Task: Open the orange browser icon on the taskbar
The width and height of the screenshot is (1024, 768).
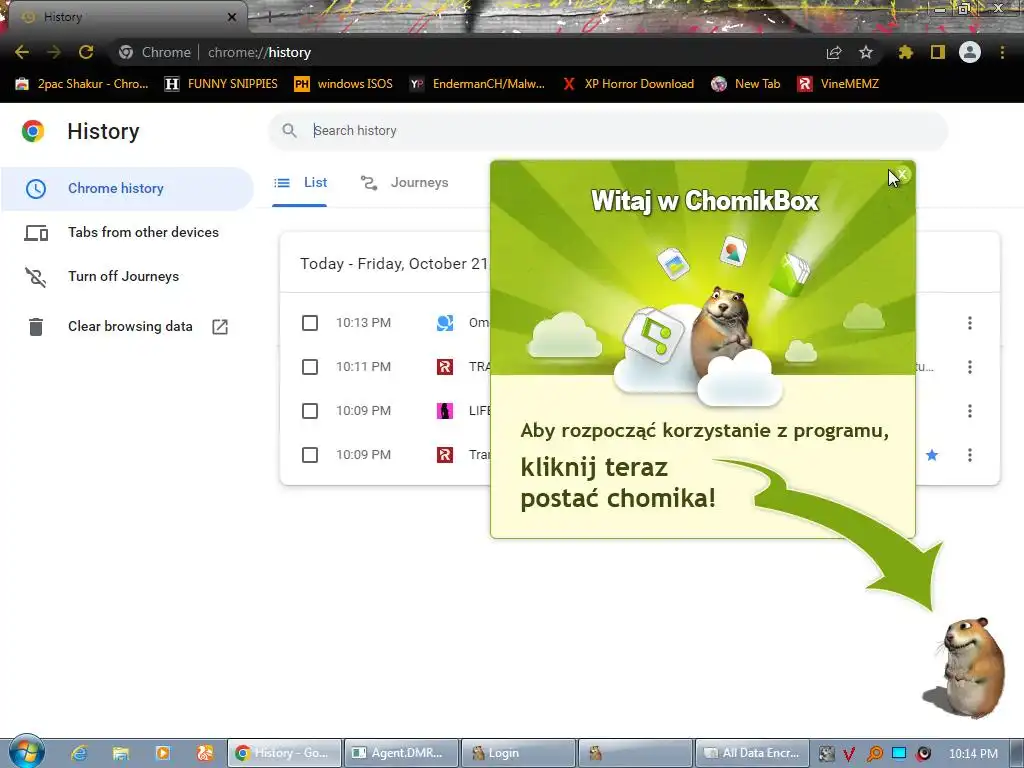Action: pos(205,753)
